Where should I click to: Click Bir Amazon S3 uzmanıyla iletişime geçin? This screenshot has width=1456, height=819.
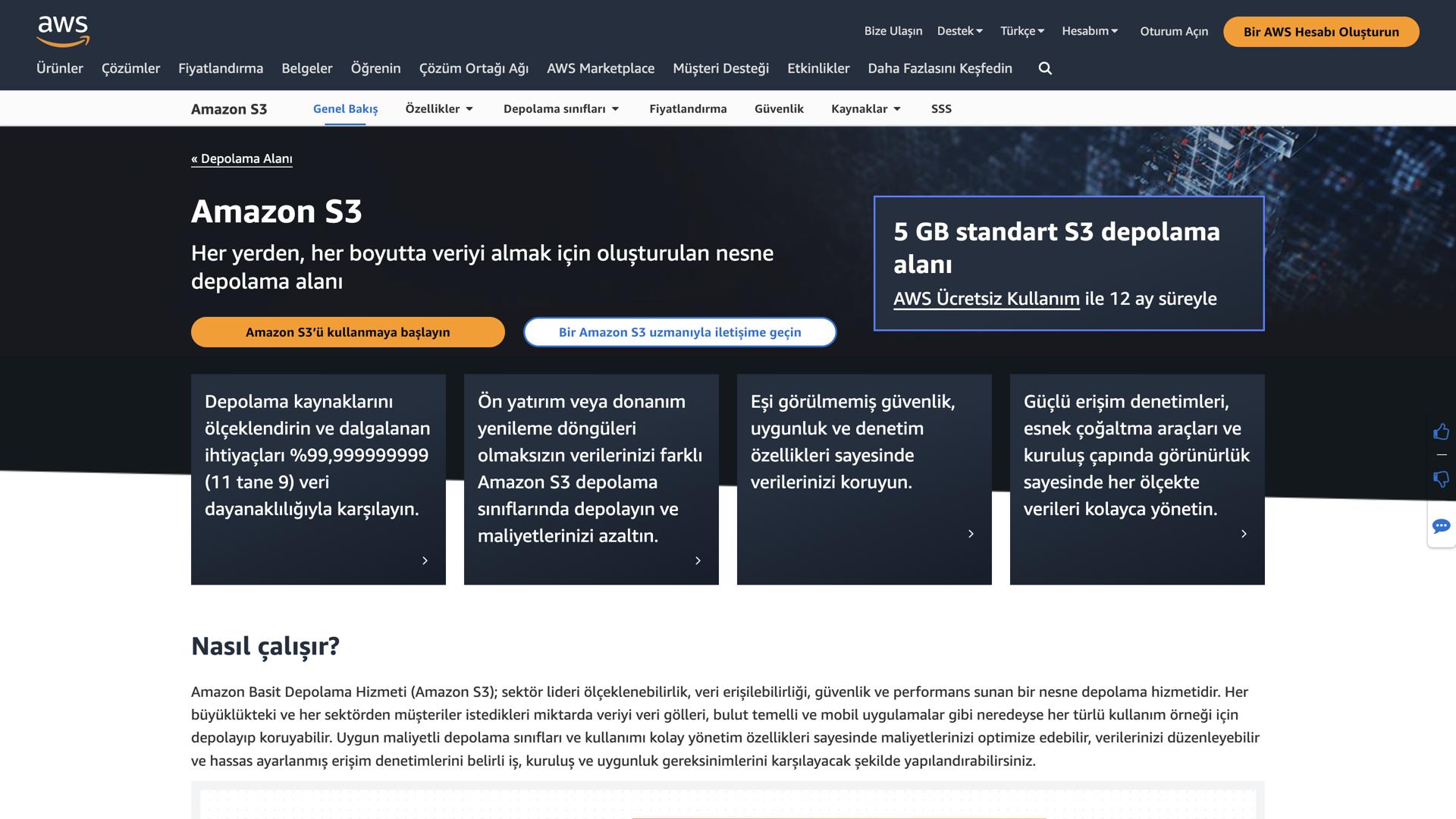click(x=679, y=332)
